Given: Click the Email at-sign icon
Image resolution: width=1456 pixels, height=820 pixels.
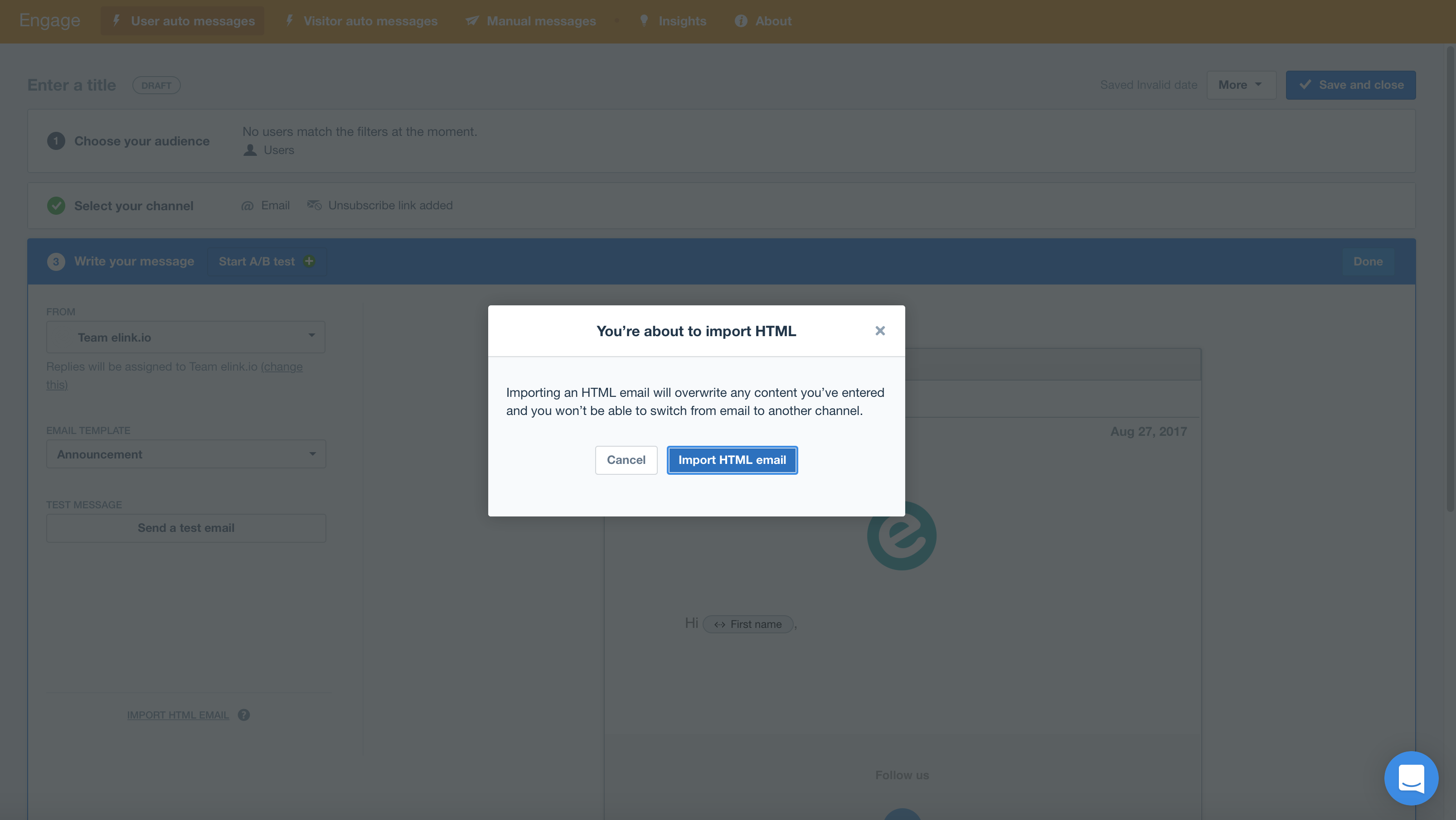Looking at the screenshot, I should [248, 206].
